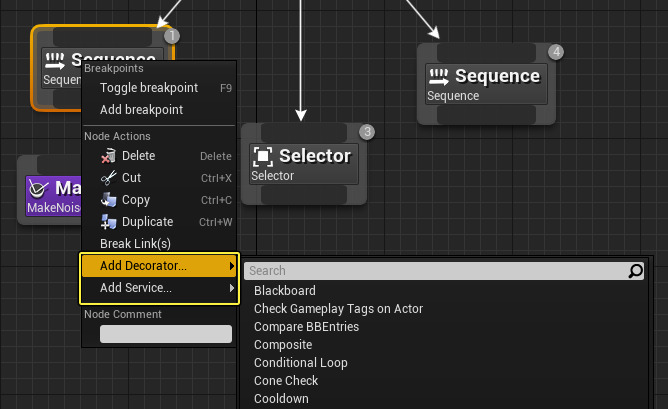The width and height of the screenshot is (668, 409).
Task: Click the Duplicate icon in context menu
Action: tap(110, 222)
